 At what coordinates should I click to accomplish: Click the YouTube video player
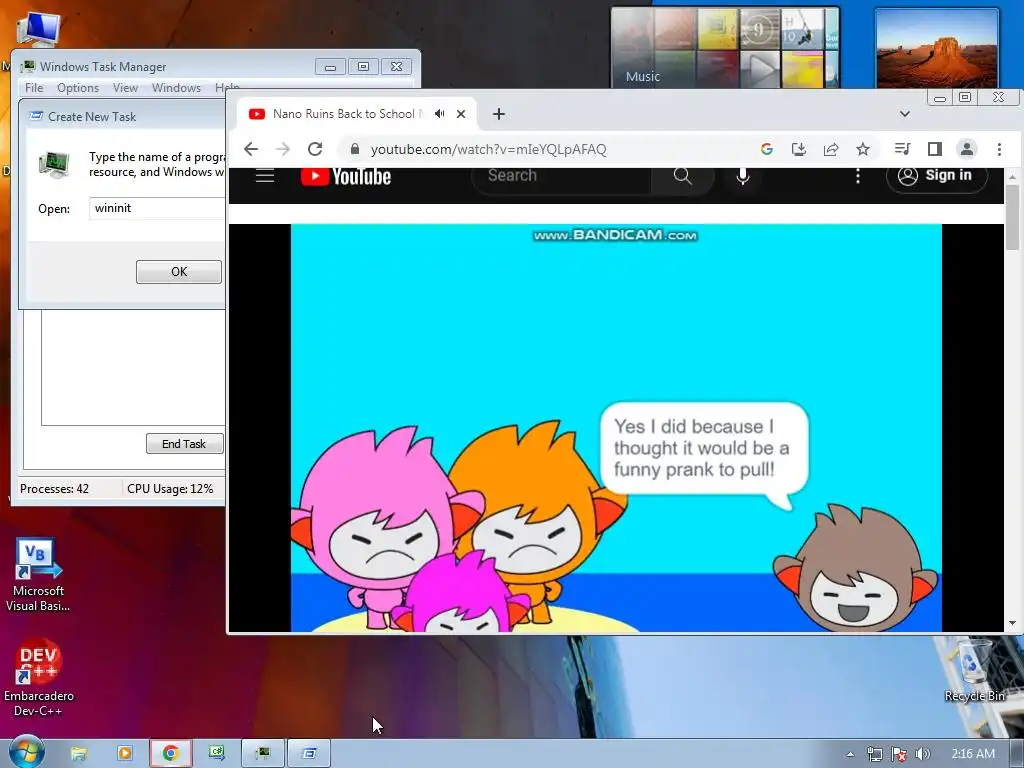click(616, 428)
